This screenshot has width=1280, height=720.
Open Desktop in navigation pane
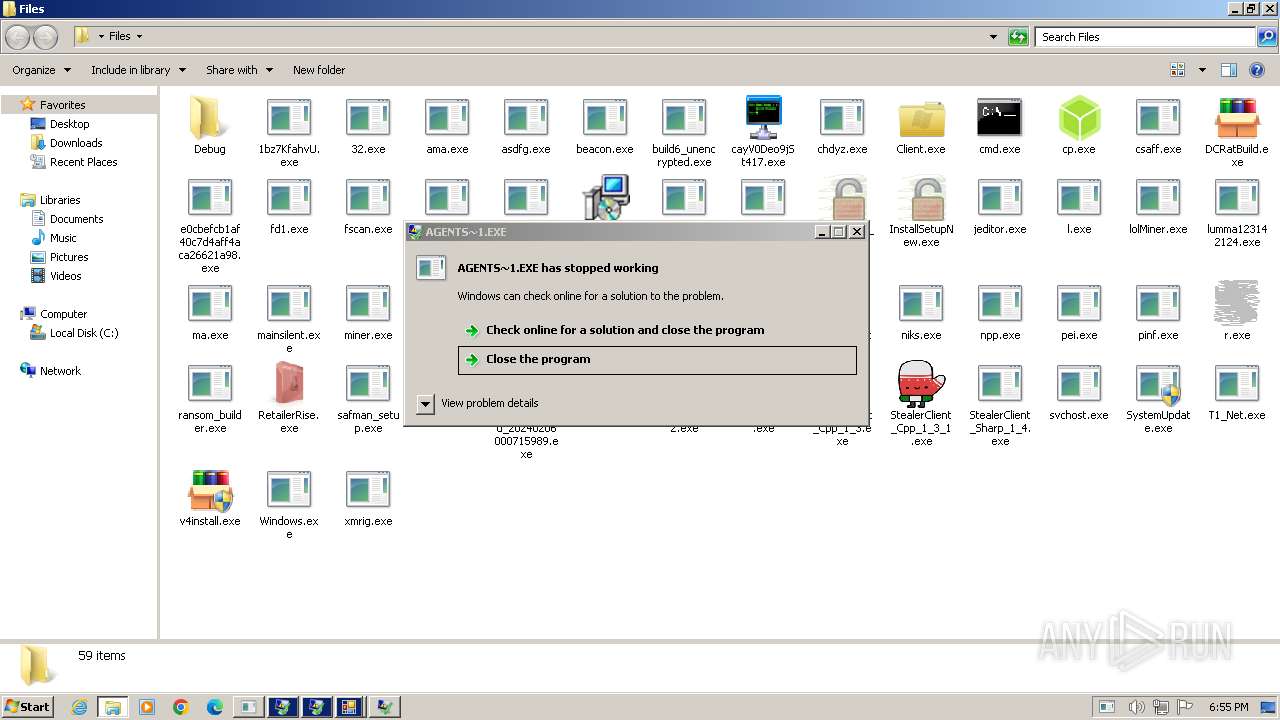[69, 124]
